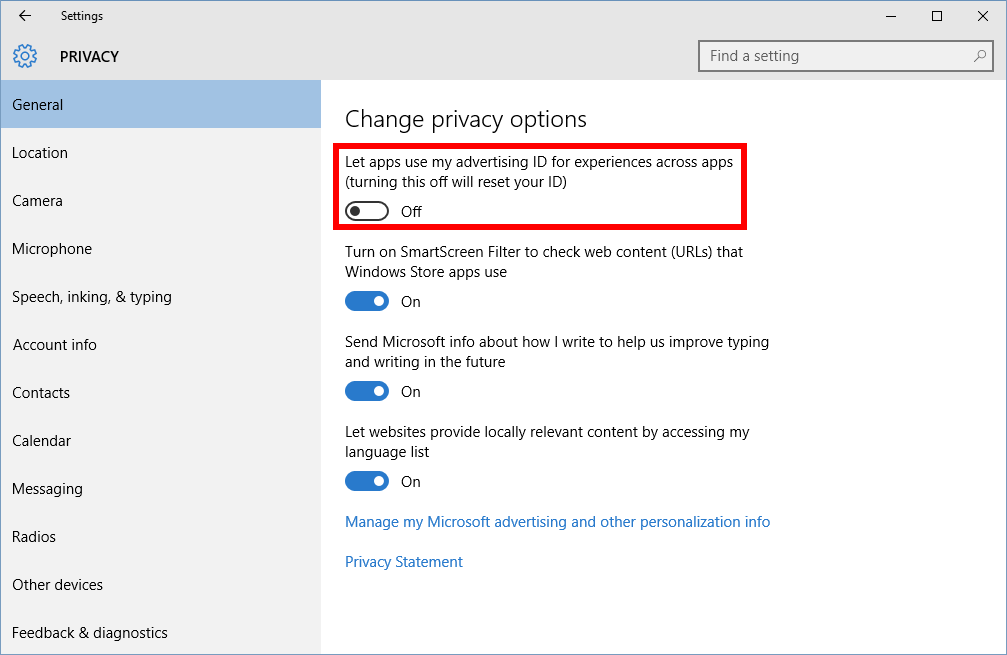This screenshot has width=1007, height=655.
Task: Open Contacts privacy settings
Action: tap(41, 393)
